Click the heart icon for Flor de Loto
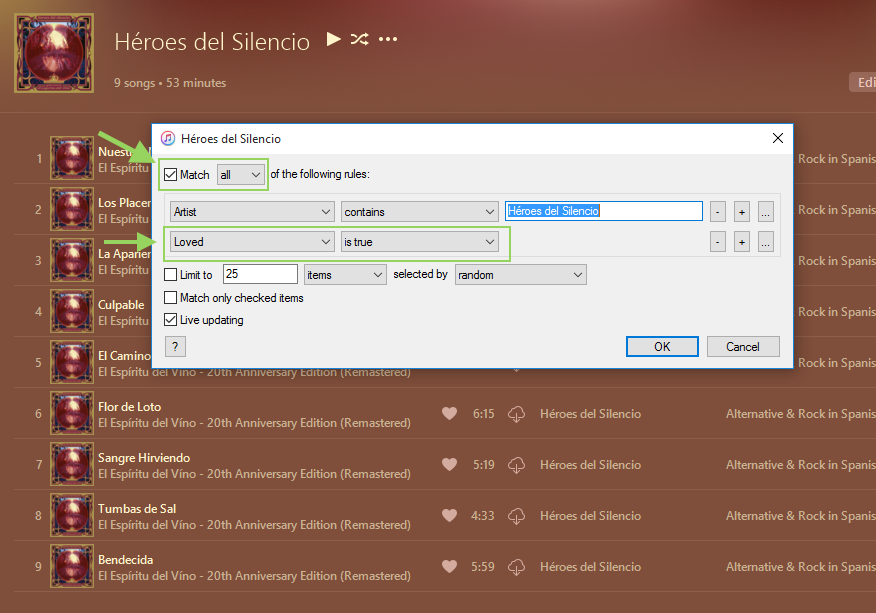The width and height of the screenshot is (876, 613). click(x=449, y=413)
